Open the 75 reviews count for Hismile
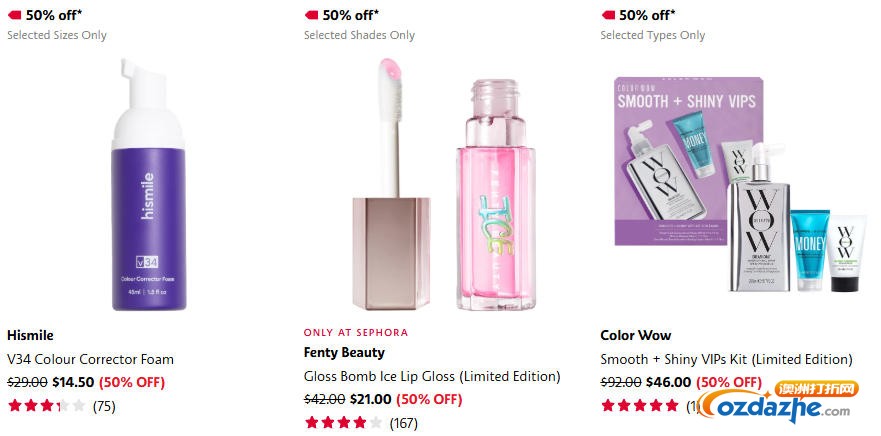Viewport: 881px width, 436px height. 104,406
